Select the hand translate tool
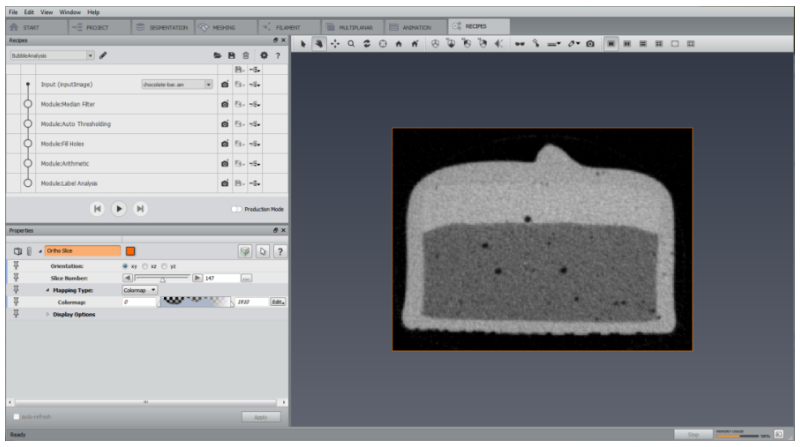Screen dimensions: 800x447 pyautogui.click(x=319, y=44)
